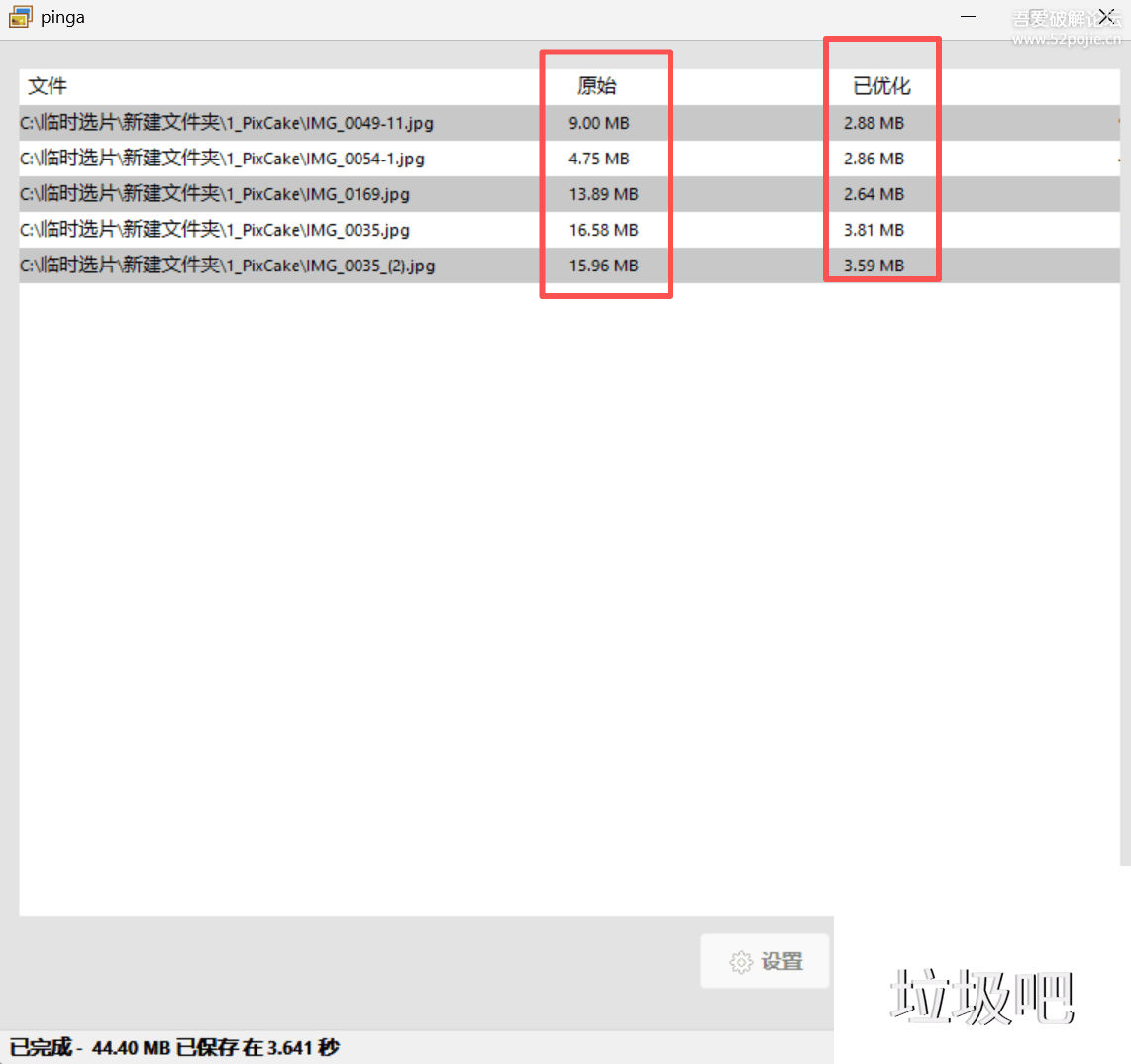1131x1064 pixels.
Task: Sort by the 已优化 column header
Action: pos(881,86)
